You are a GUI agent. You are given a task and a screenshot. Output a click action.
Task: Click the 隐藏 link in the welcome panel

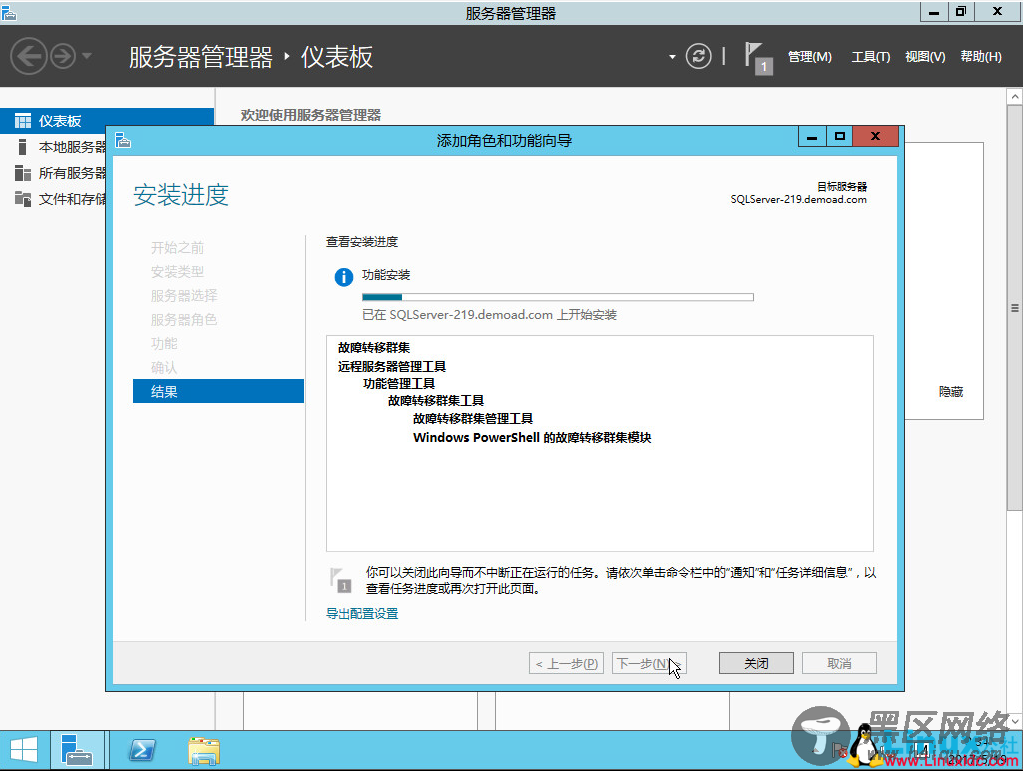951,391
